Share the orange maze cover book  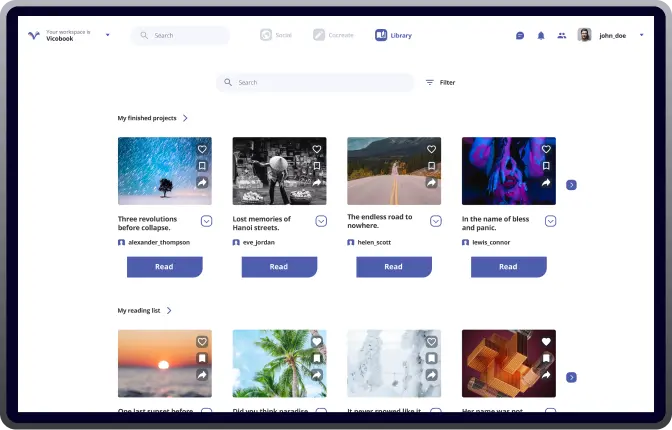coord(546,375)
